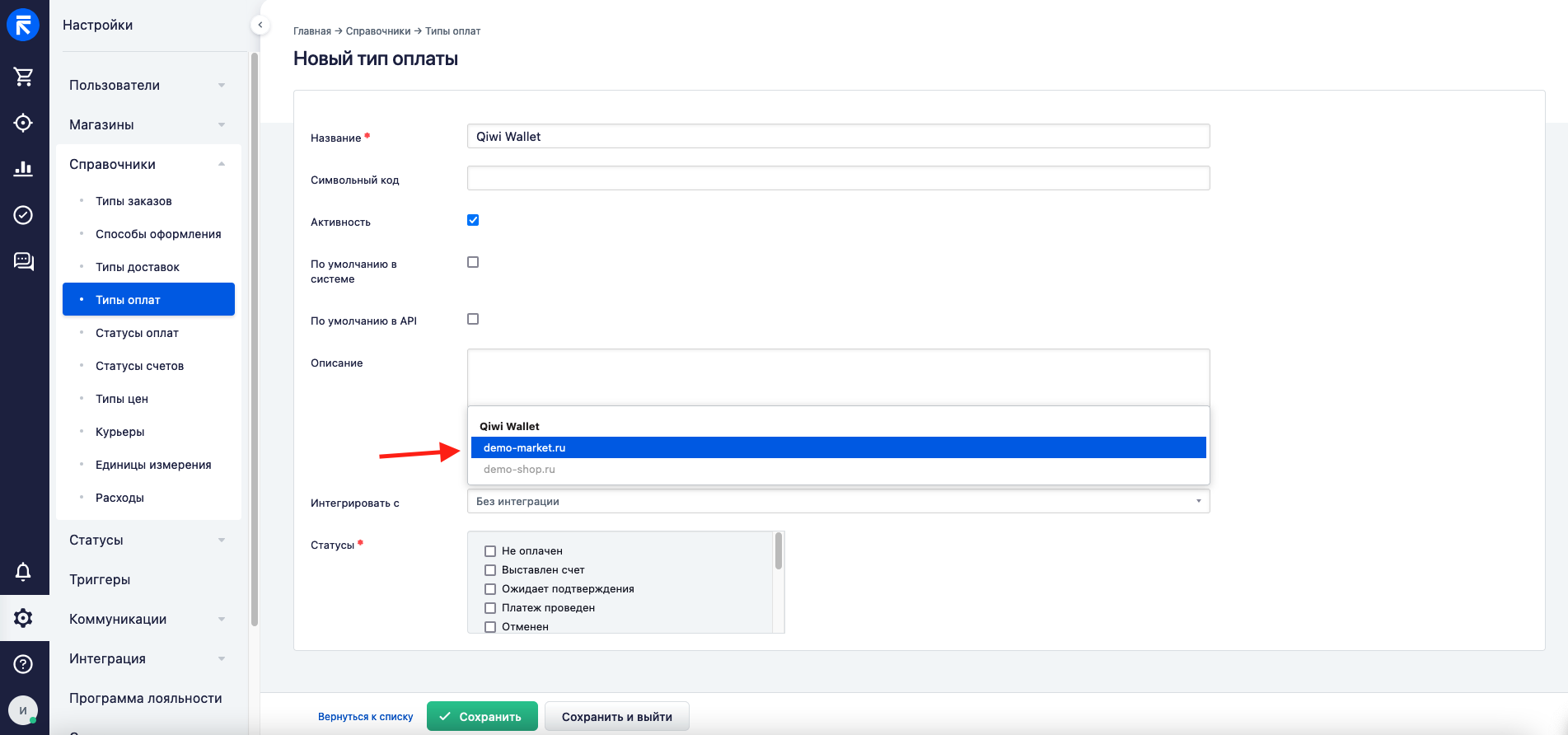This screenshot has width=1568, height=735.
Task: Open the target crosshair sidebar icon
Action: click(x=23, y=123)
